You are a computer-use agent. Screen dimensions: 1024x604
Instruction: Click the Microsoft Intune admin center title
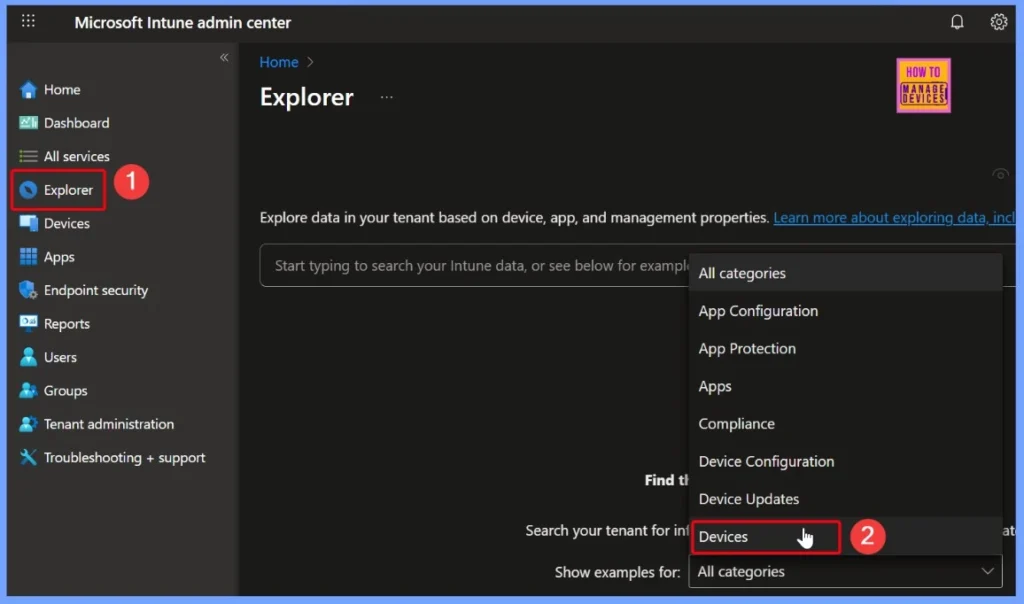coord(182,23)
